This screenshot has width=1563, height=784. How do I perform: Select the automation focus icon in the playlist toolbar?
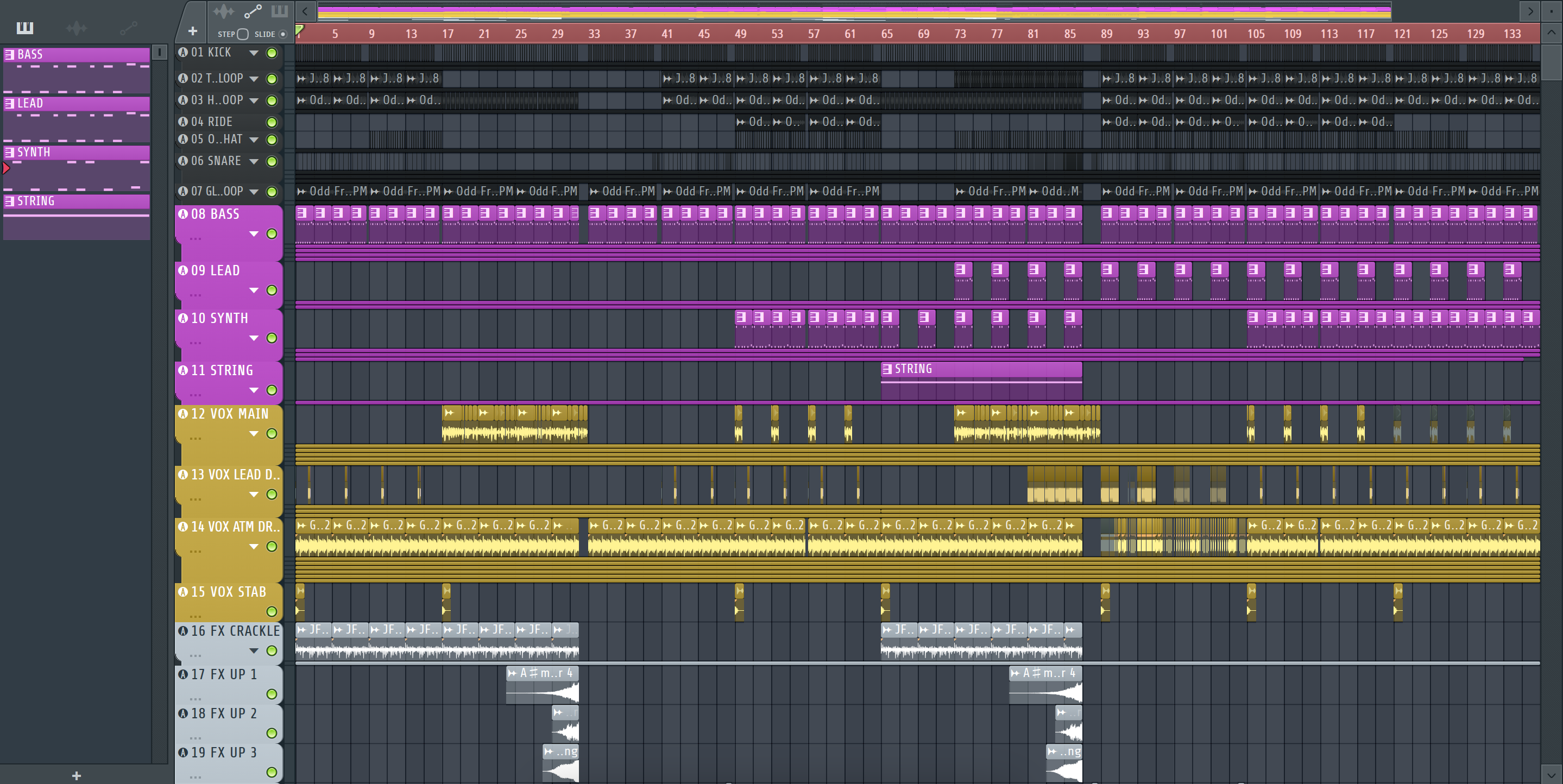(253, 11)
